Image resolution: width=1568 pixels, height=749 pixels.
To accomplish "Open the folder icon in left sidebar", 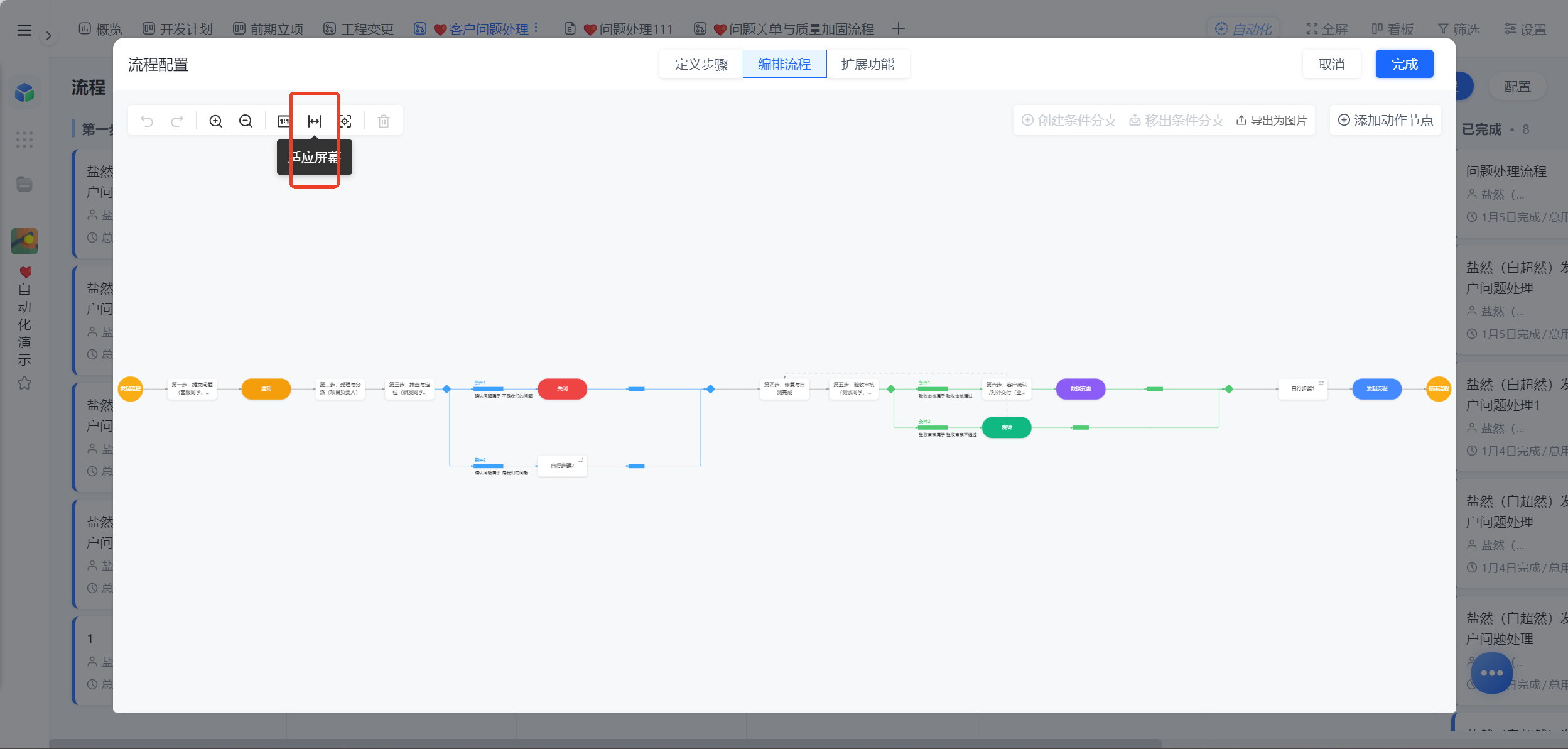I will point(24,184).
